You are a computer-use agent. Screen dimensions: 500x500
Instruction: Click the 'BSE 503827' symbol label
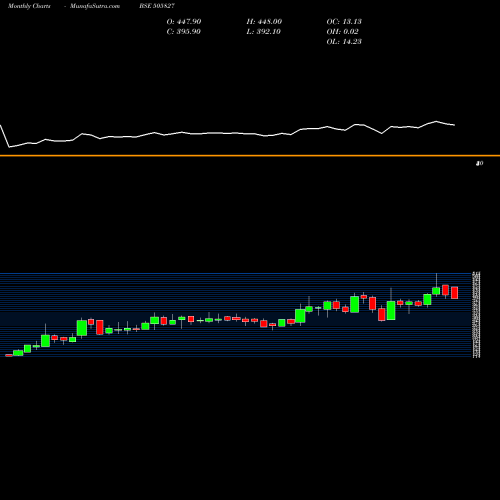157,6
